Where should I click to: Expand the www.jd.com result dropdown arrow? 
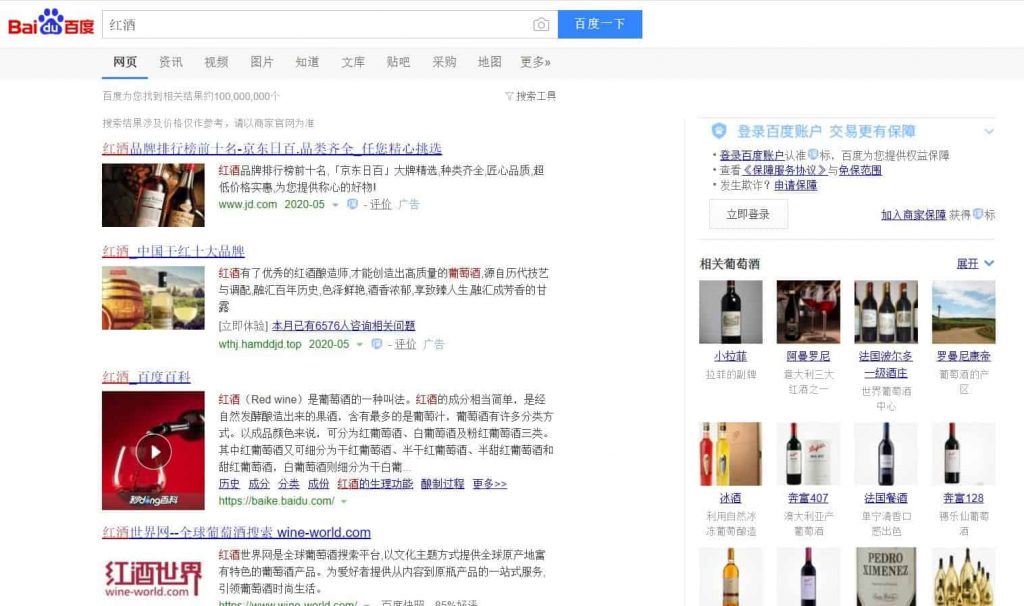click(x=336, y=204)
